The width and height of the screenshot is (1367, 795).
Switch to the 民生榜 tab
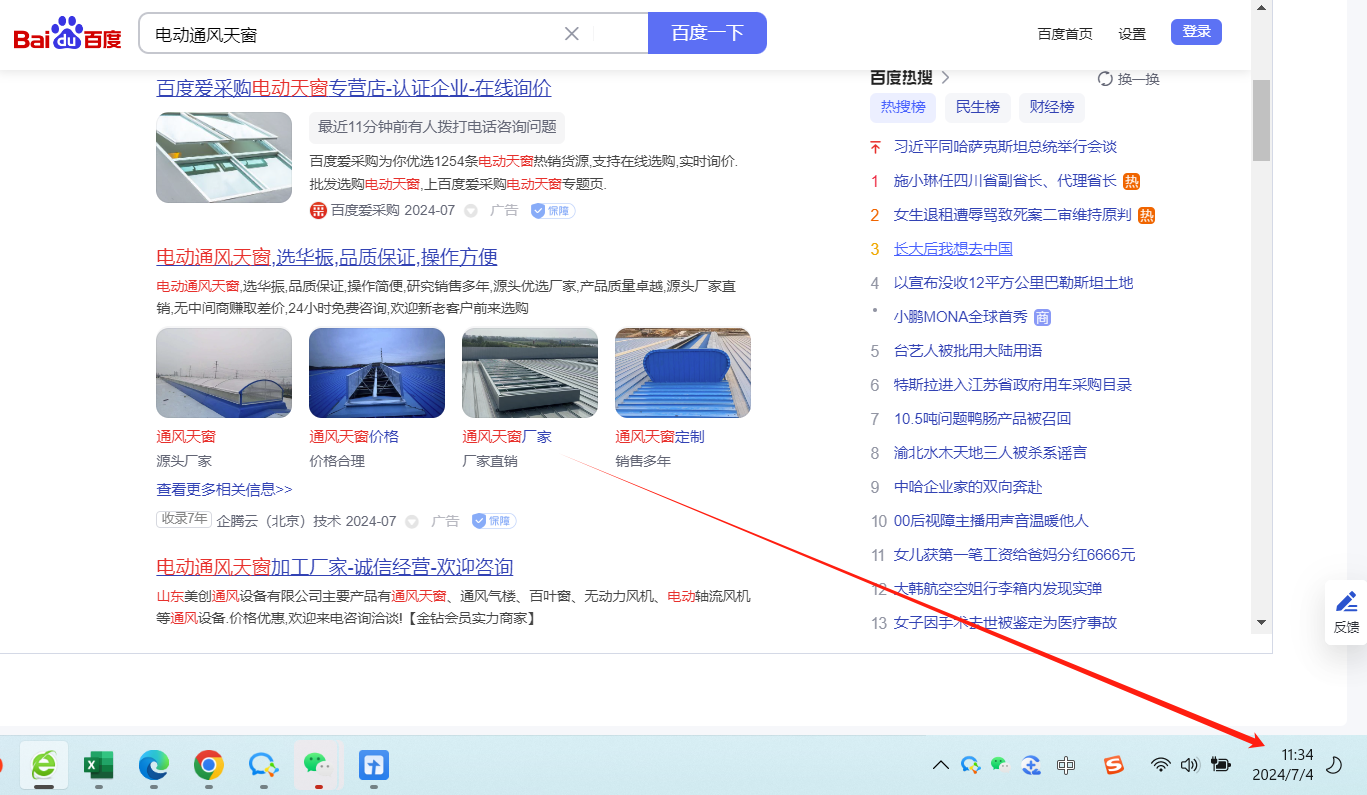coord(977,107)
